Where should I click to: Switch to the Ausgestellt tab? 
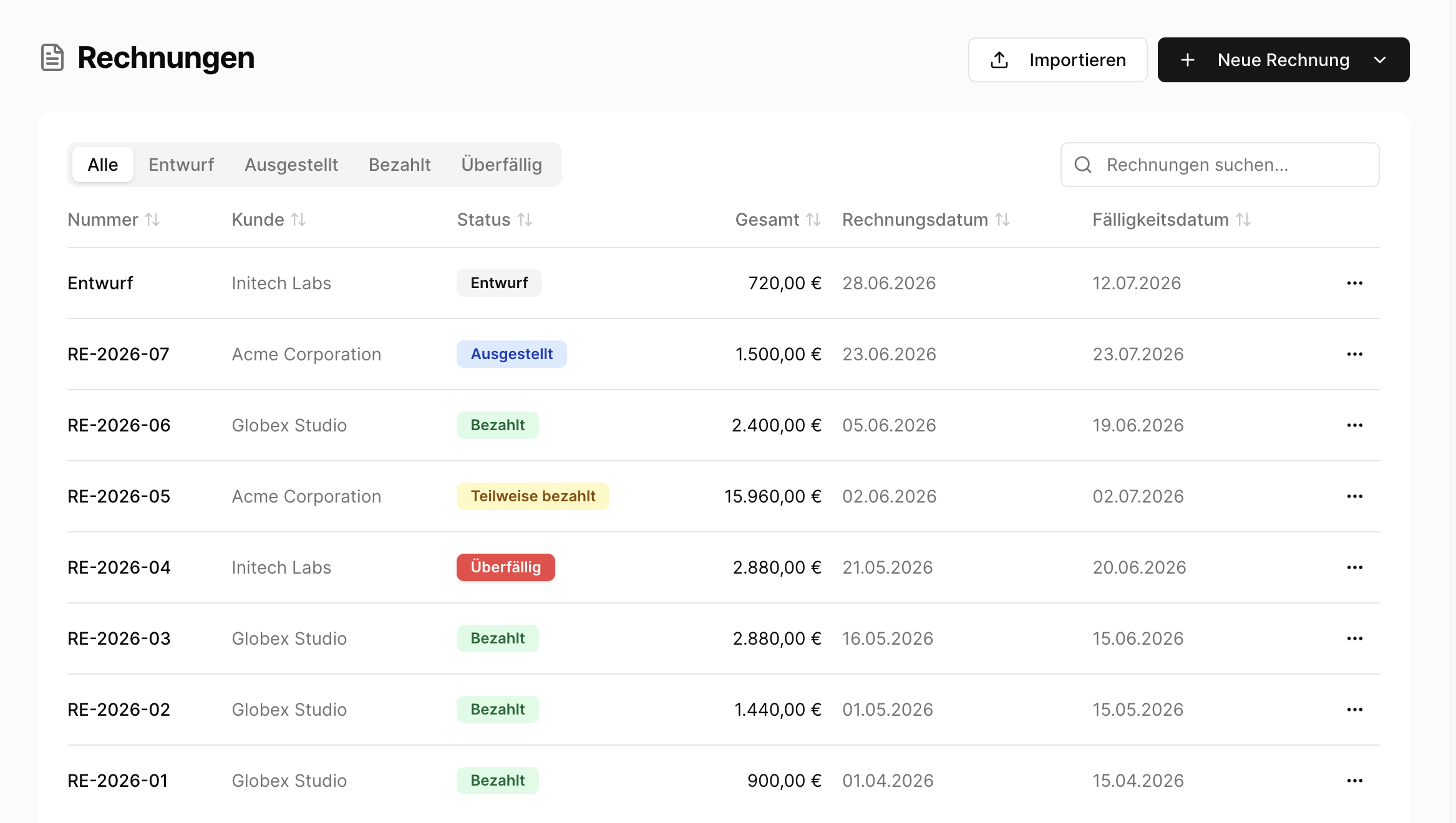[291, 165]
